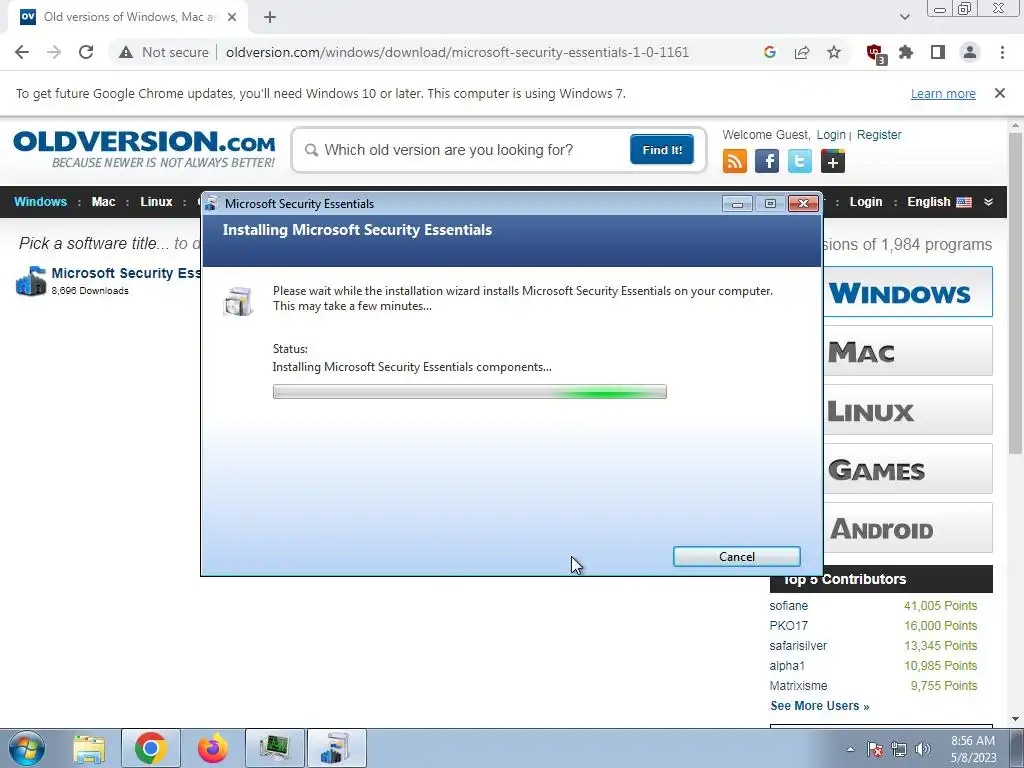Image resolution: width=1024 pixels, height=768 pixels.
Task: Select Windows in site navigation bar
Action: tap(40, 202)
